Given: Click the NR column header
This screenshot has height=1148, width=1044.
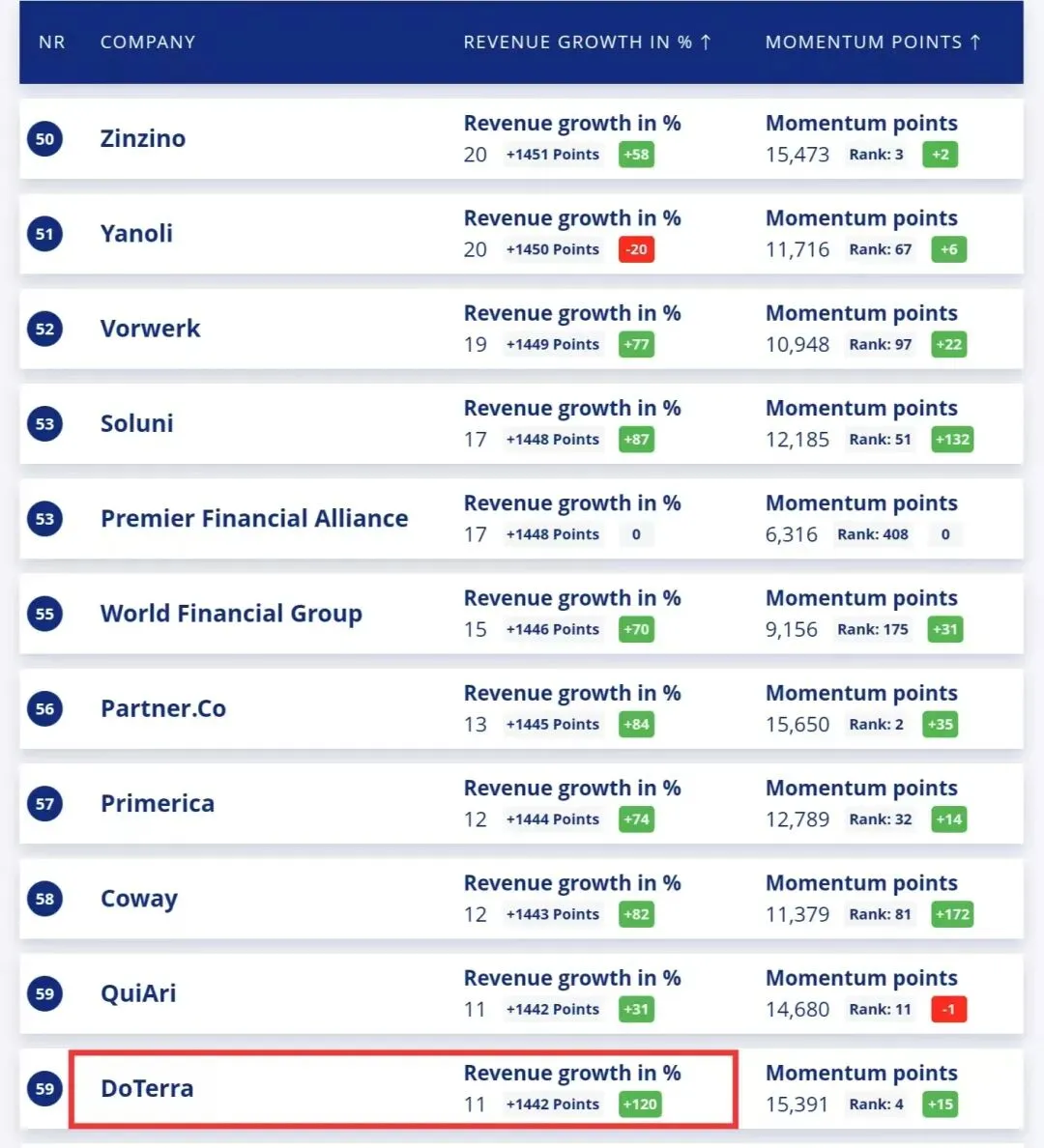Looking at the screenshot, I should tap(52, 43).
